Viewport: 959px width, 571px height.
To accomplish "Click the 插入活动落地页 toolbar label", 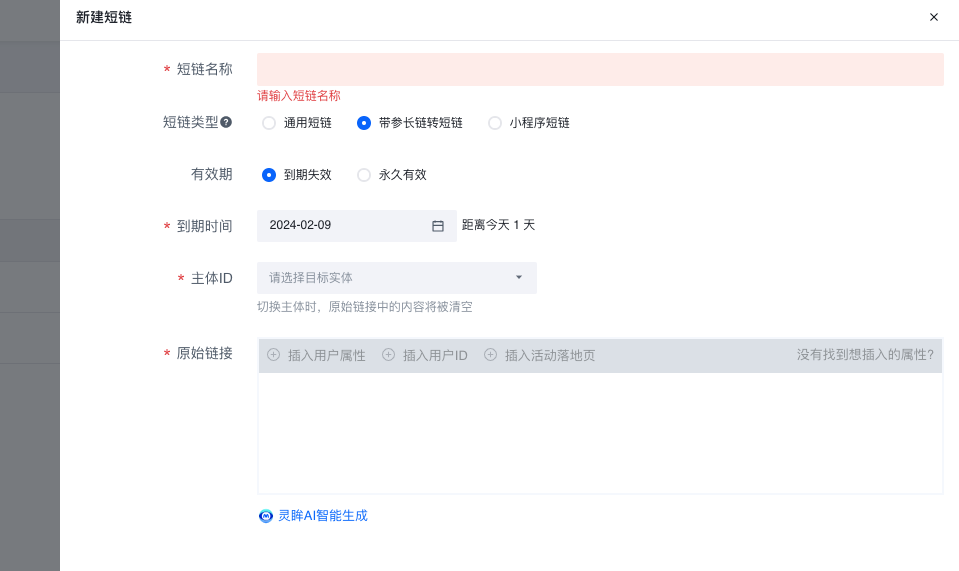I will point(549,355).
